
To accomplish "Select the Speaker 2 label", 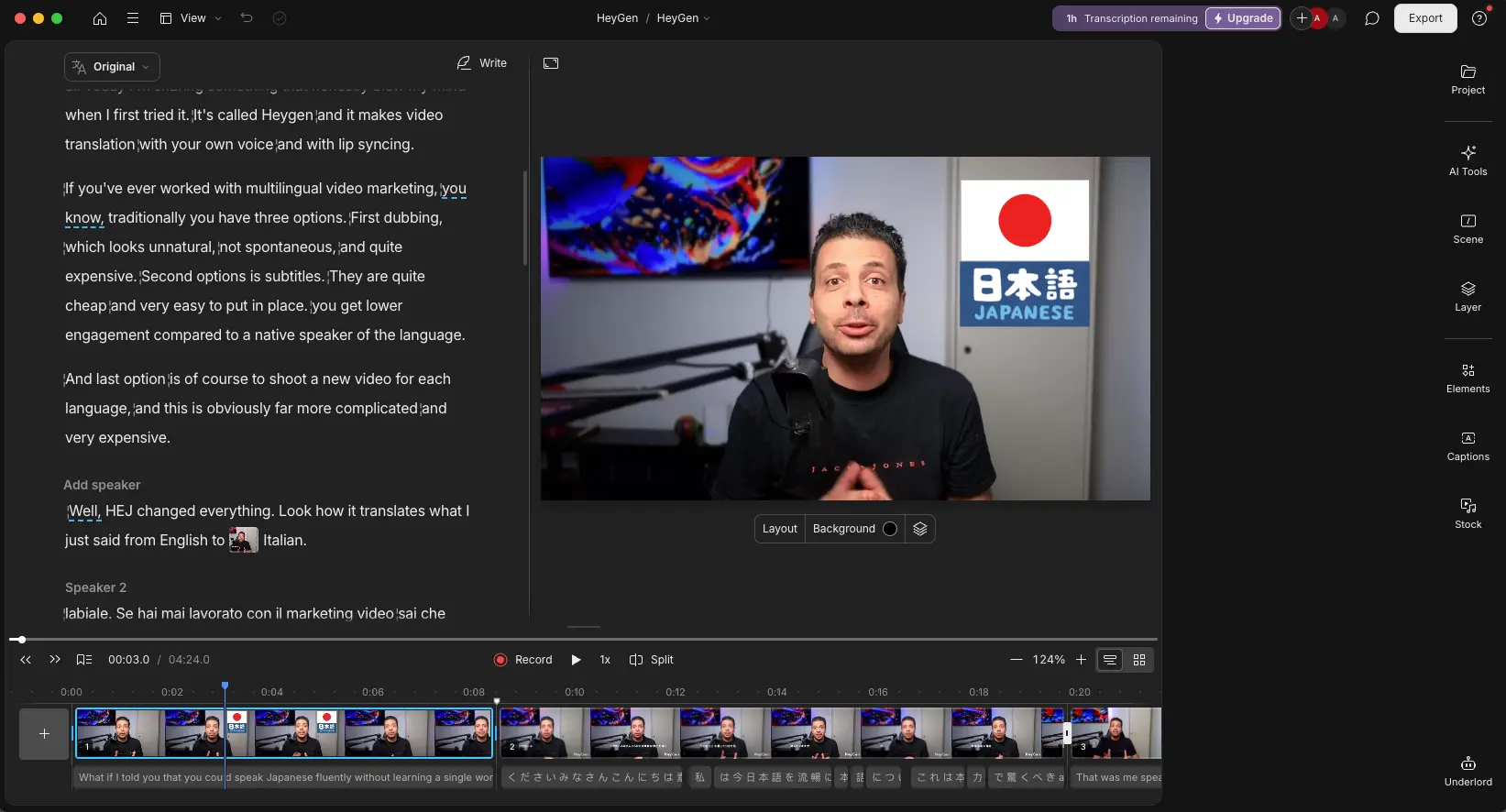I will (95, 587).
